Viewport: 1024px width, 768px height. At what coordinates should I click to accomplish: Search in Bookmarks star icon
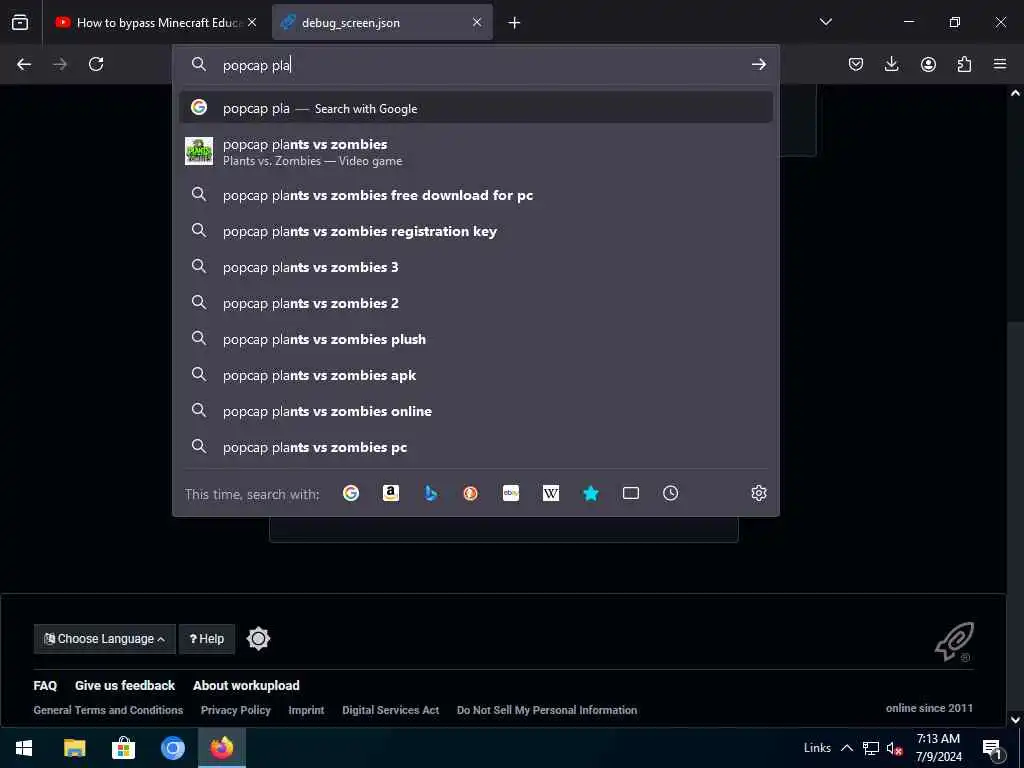point(590,493)
